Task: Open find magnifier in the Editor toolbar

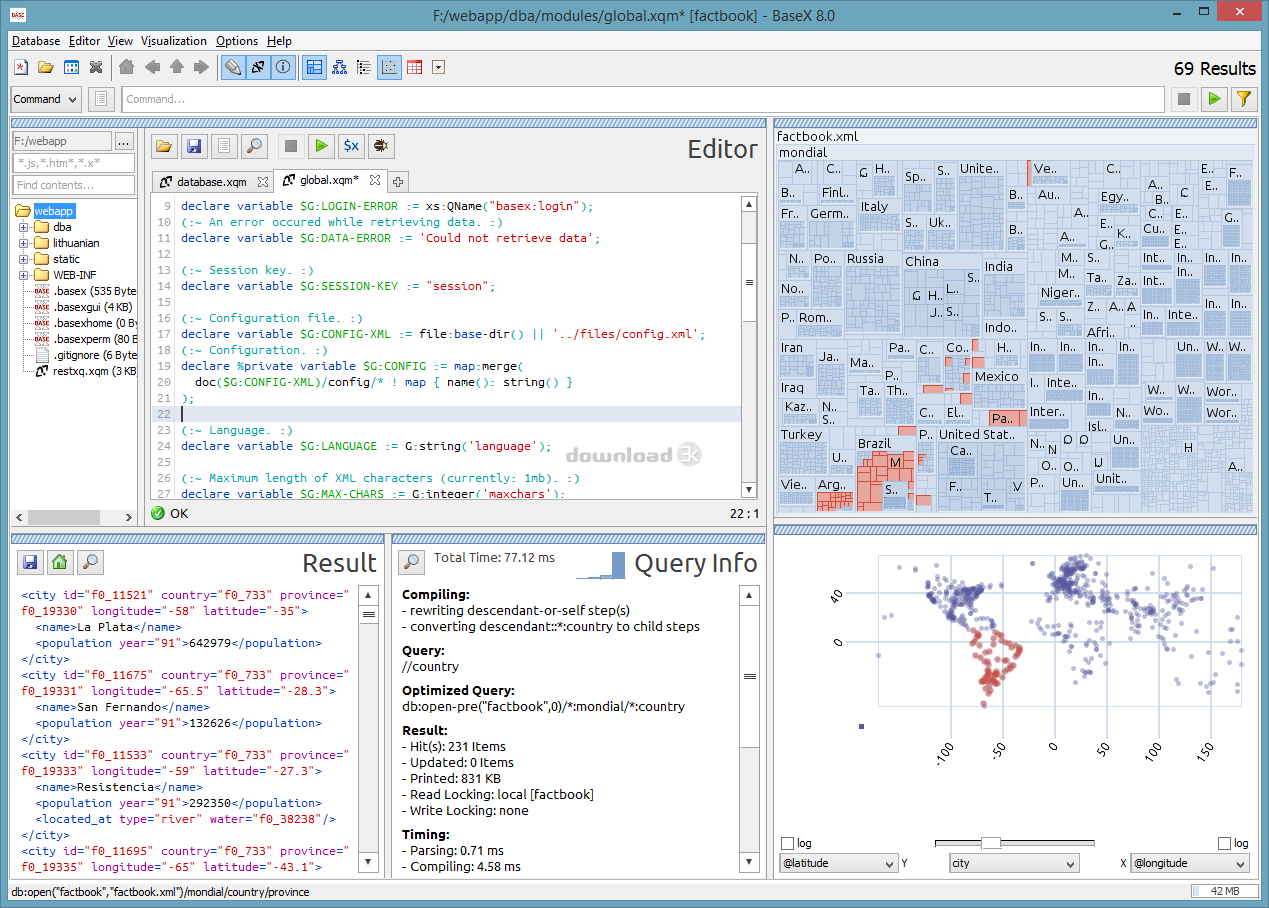Action: (x=254, y=146)
